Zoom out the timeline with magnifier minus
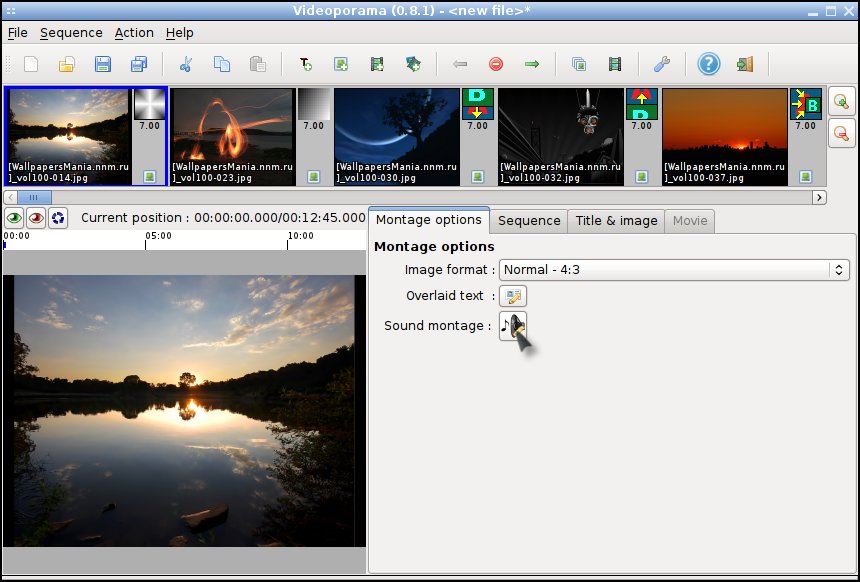 (841, 133)
